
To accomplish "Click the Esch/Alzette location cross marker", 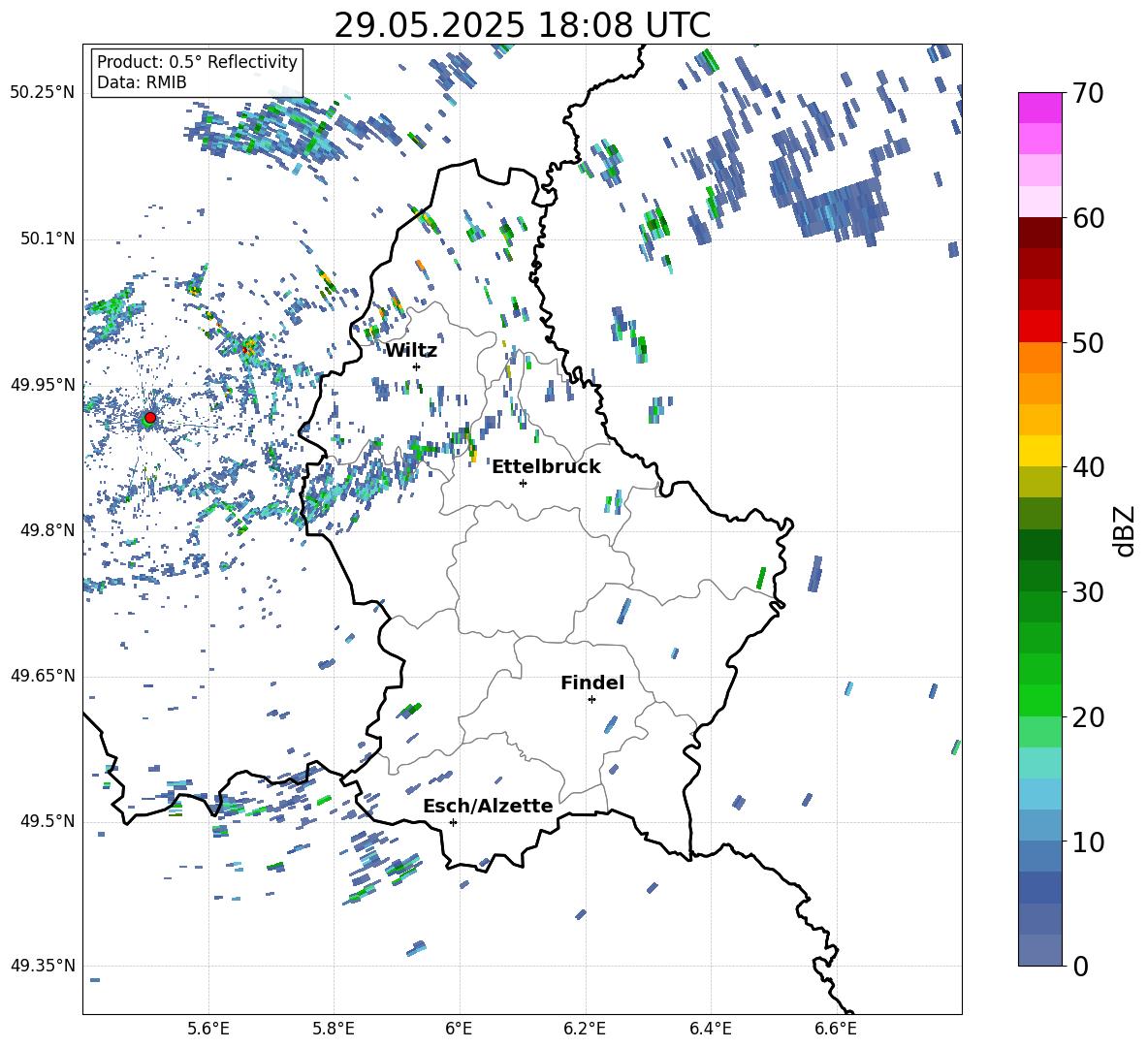I will click(453, 822).
